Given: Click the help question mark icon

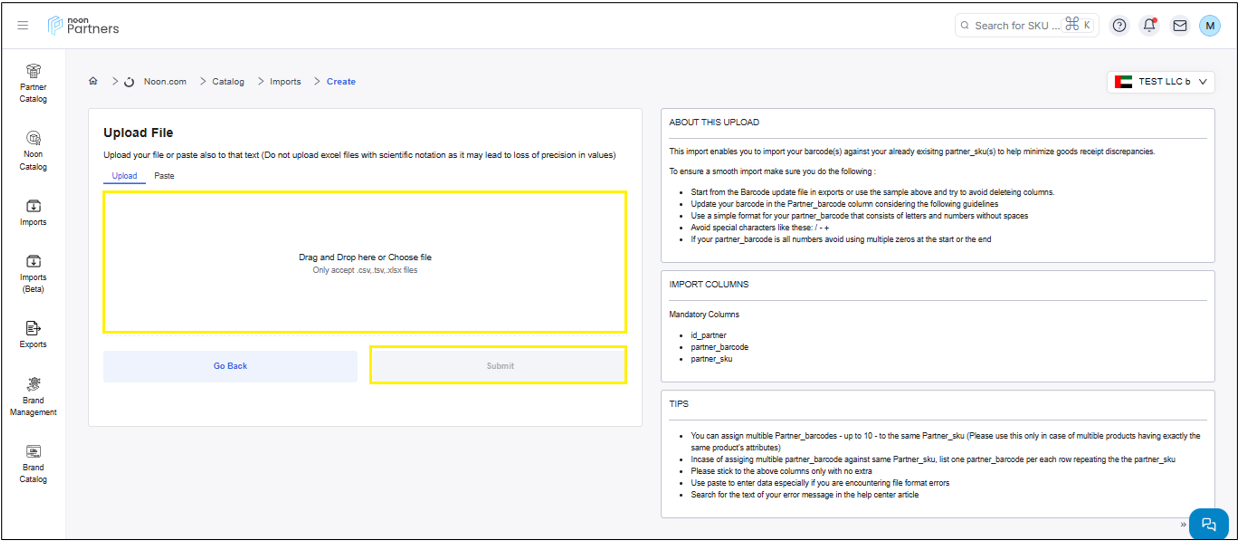Looking at the screenshot, I should [x=1119, y=25].
